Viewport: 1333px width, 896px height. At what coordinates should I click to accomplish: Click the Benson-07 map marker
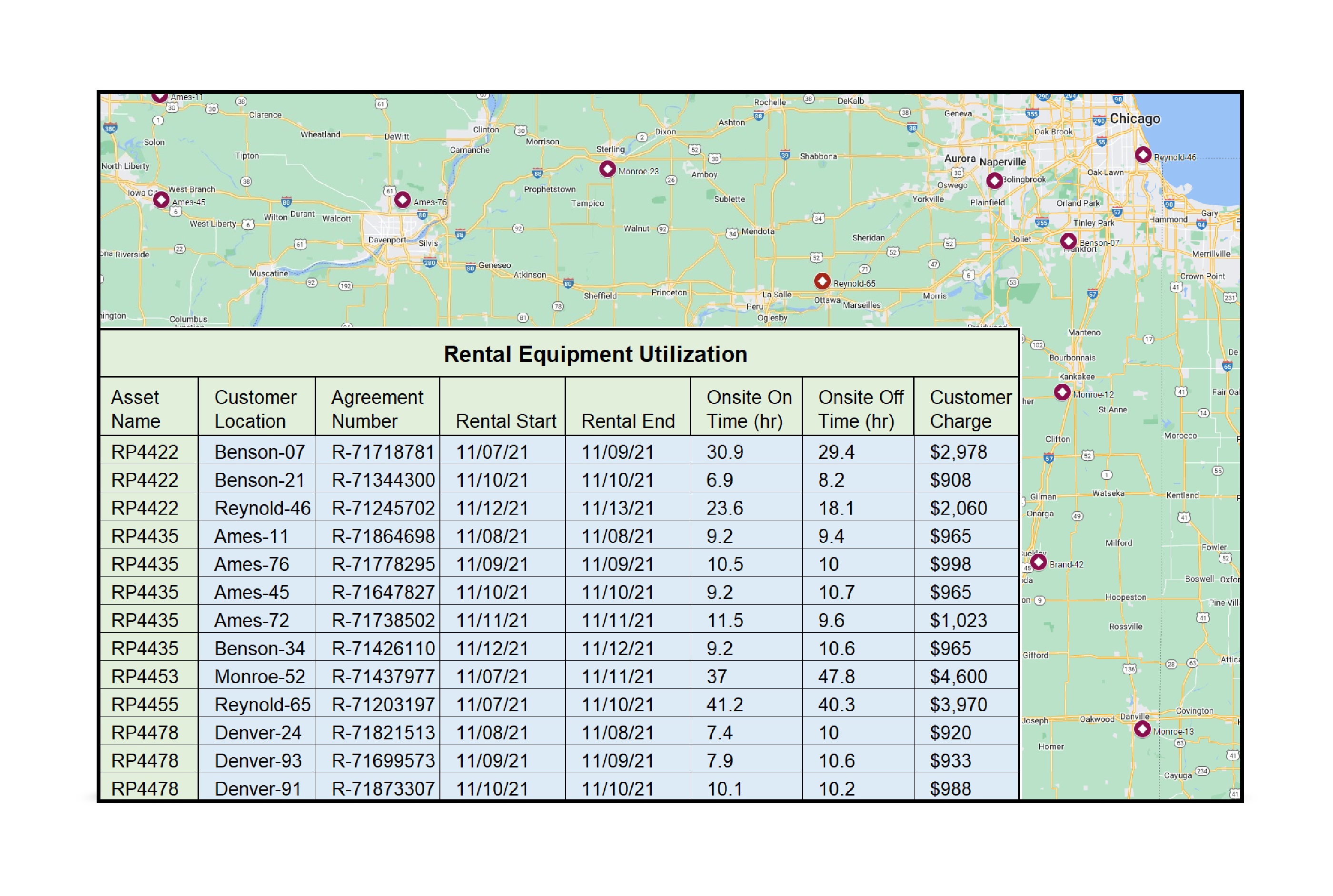pos(1068,241)
